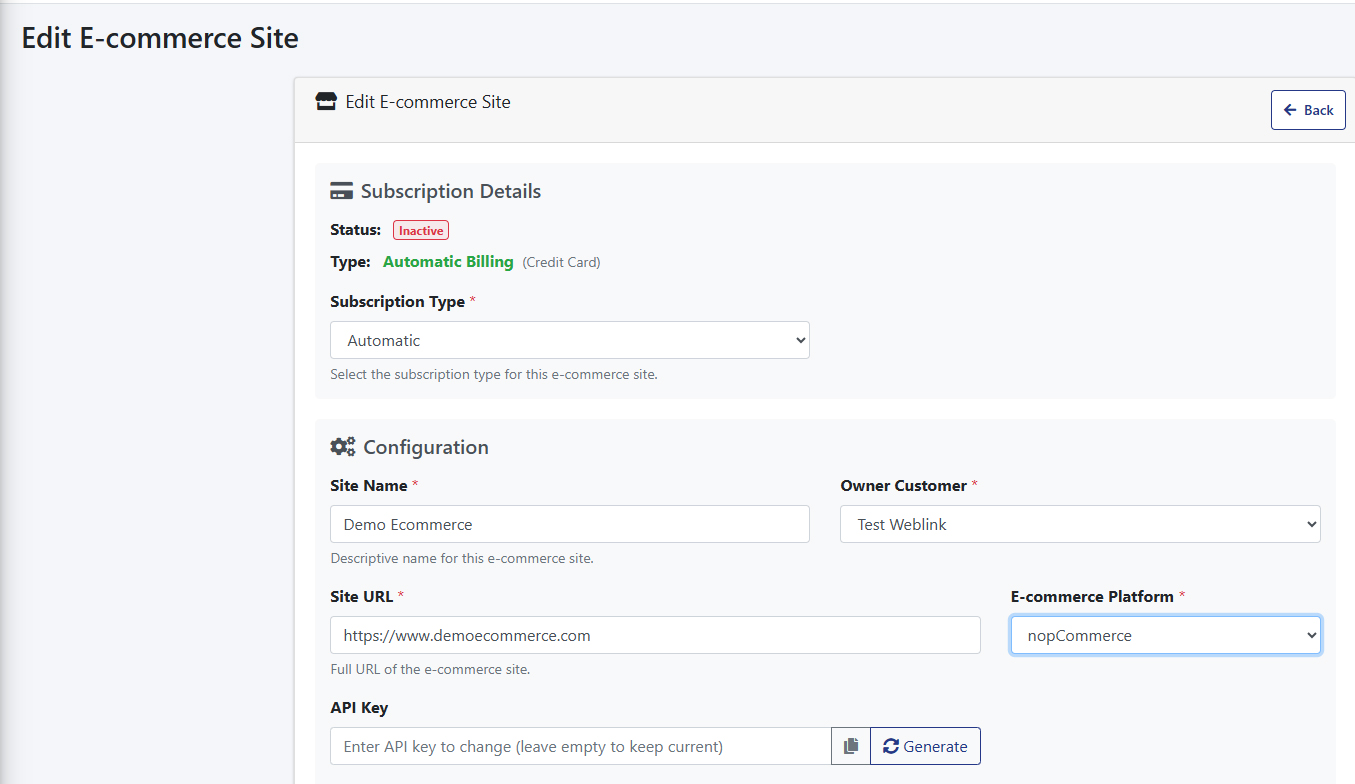The width and height of the screenshot is (1355, 784).
Task: Click the gears icon next to Configuration
Action: 343,447
